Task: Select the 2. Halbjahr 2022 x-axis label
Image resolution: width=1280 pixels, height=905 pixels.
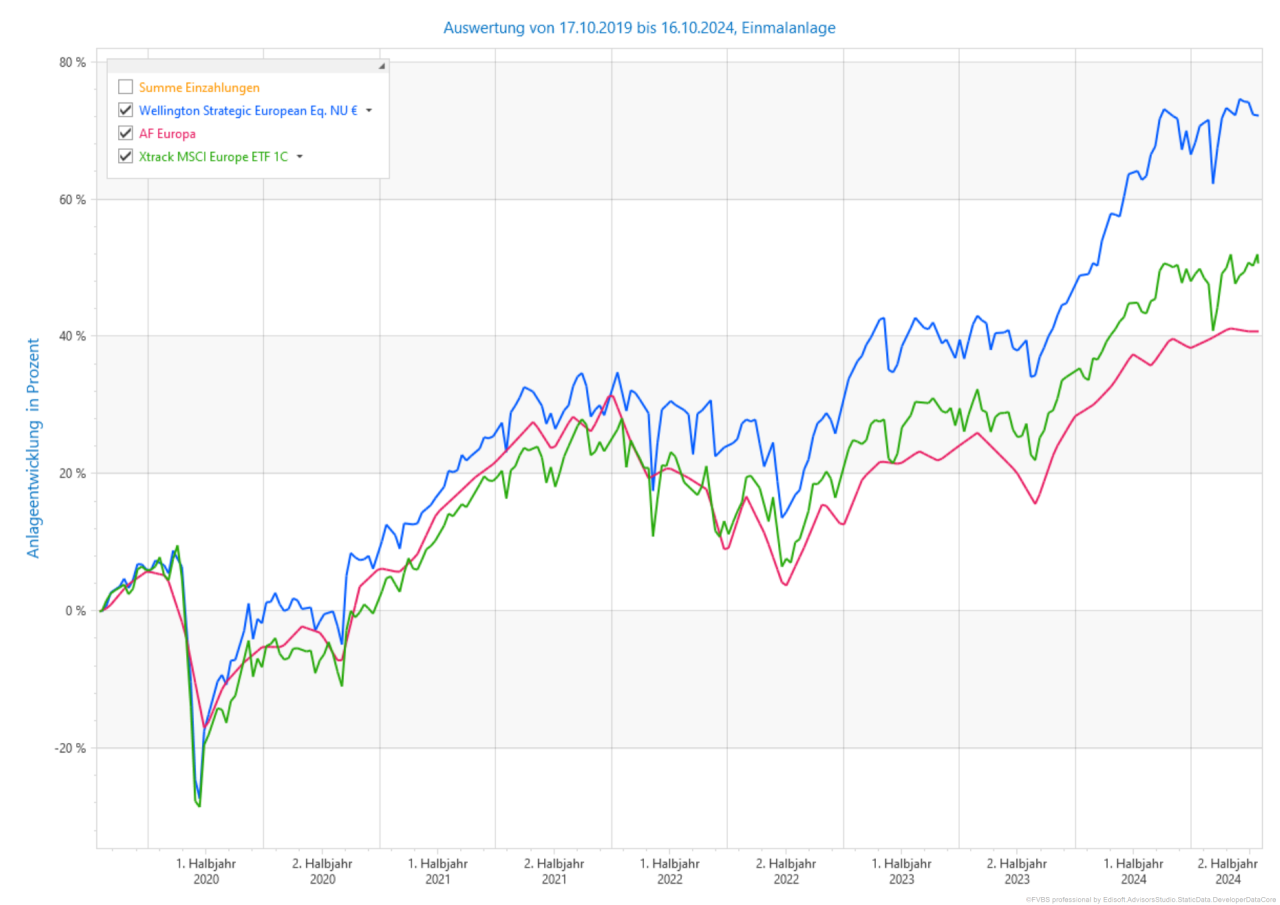Action: tap(785, 870)
